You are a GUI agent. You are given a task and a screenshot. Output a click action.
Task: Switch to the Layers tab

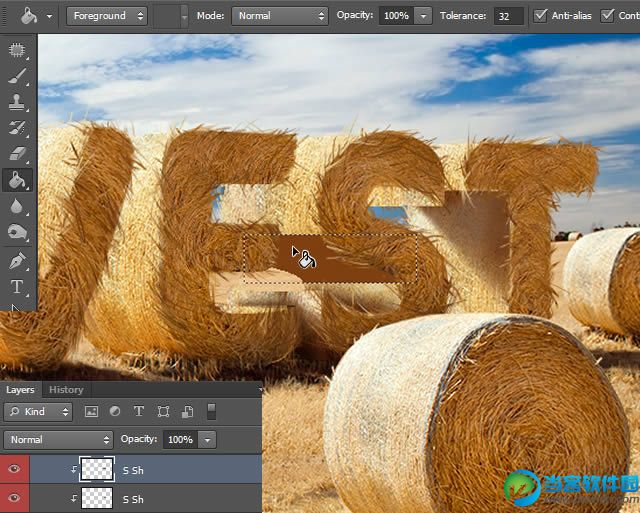(x=20, y=390)
